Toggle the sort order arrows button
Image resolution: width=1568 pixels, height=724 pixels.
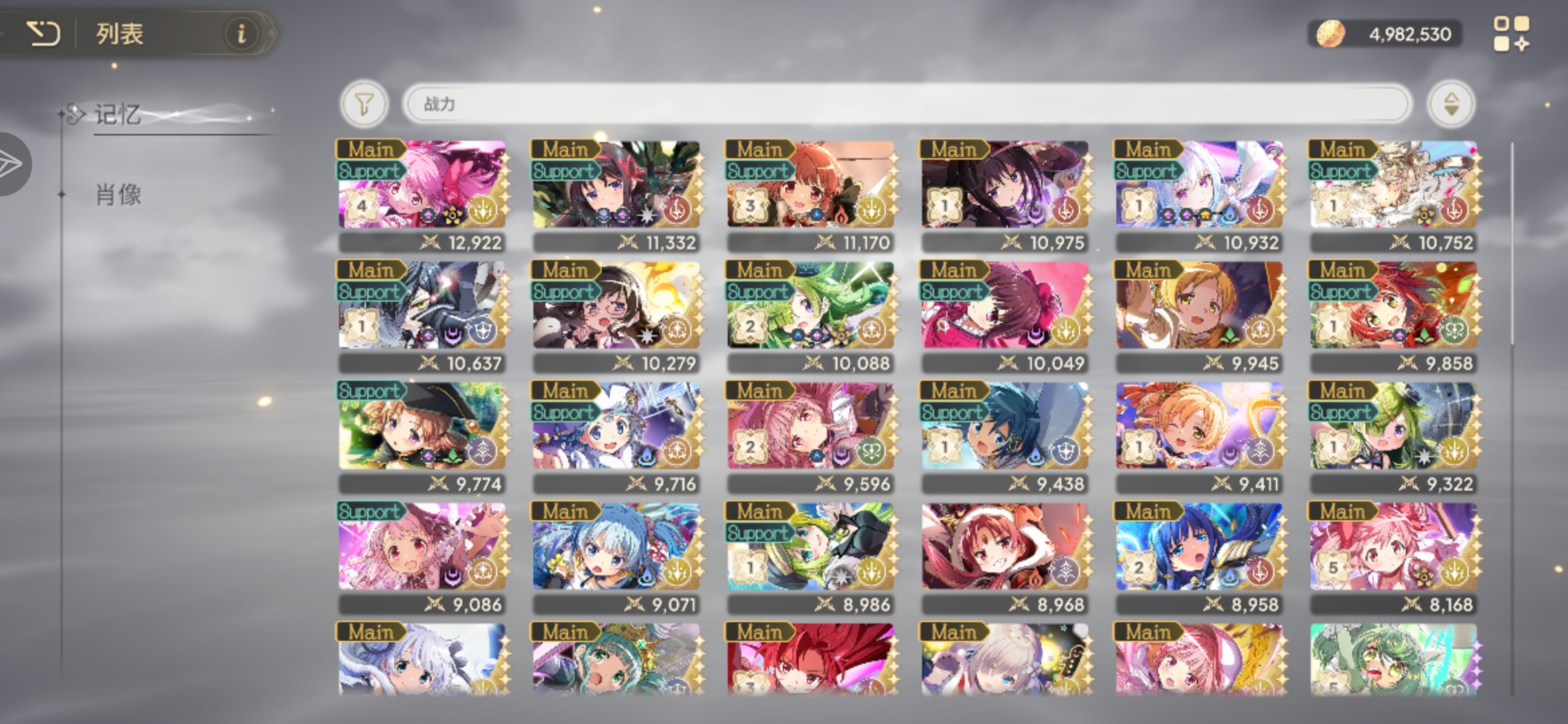(x=1451, y=104)
